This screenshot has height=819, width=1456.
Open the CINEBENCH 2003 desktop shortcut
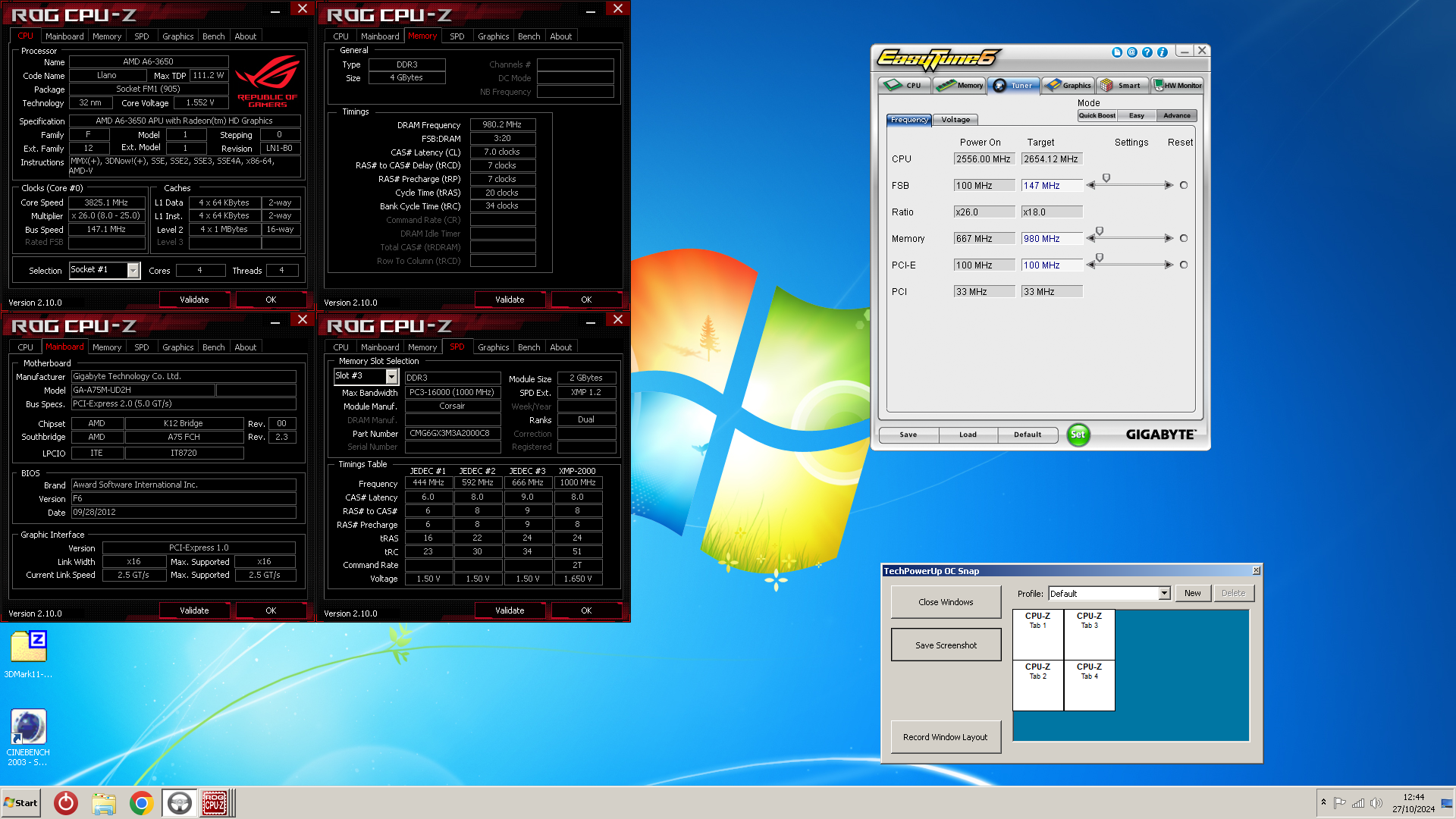coord(29,737)
